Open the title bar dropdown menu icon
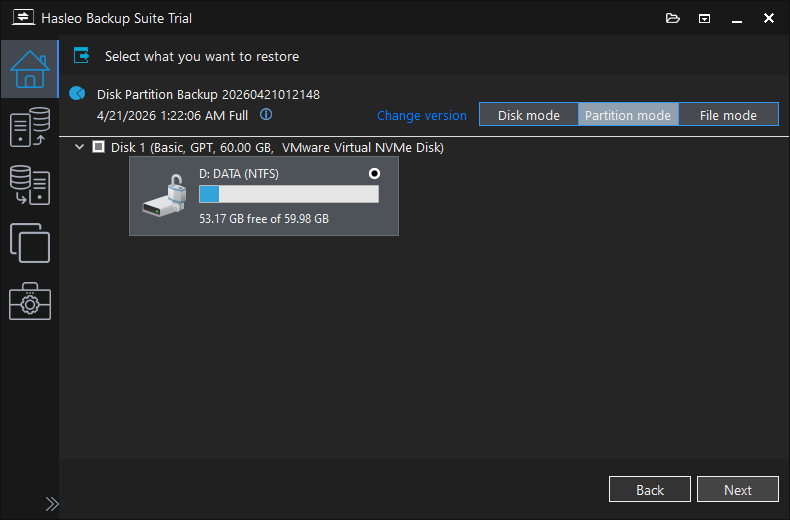The image size is (790, 520). tap(704, 19)
